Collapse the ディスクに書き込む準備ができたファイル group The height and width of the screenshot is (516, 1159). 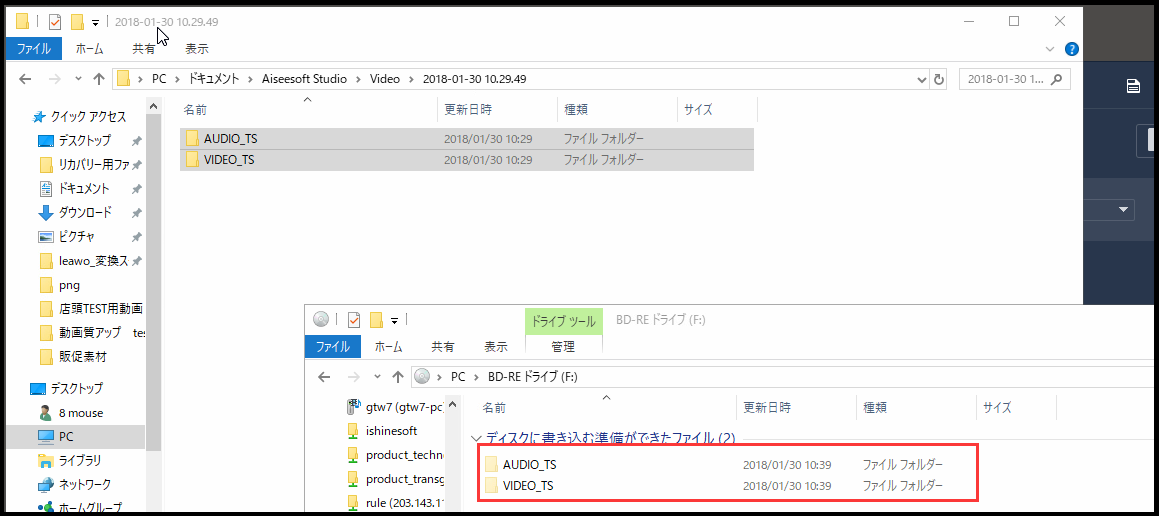[476, 438]
